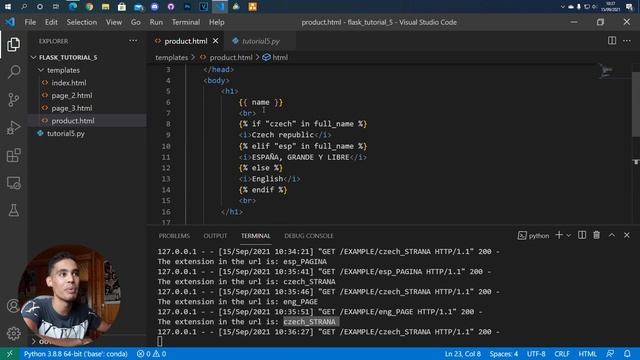Click html element in the breadcrumb path

pyautogui.click(x=276, y=58)
